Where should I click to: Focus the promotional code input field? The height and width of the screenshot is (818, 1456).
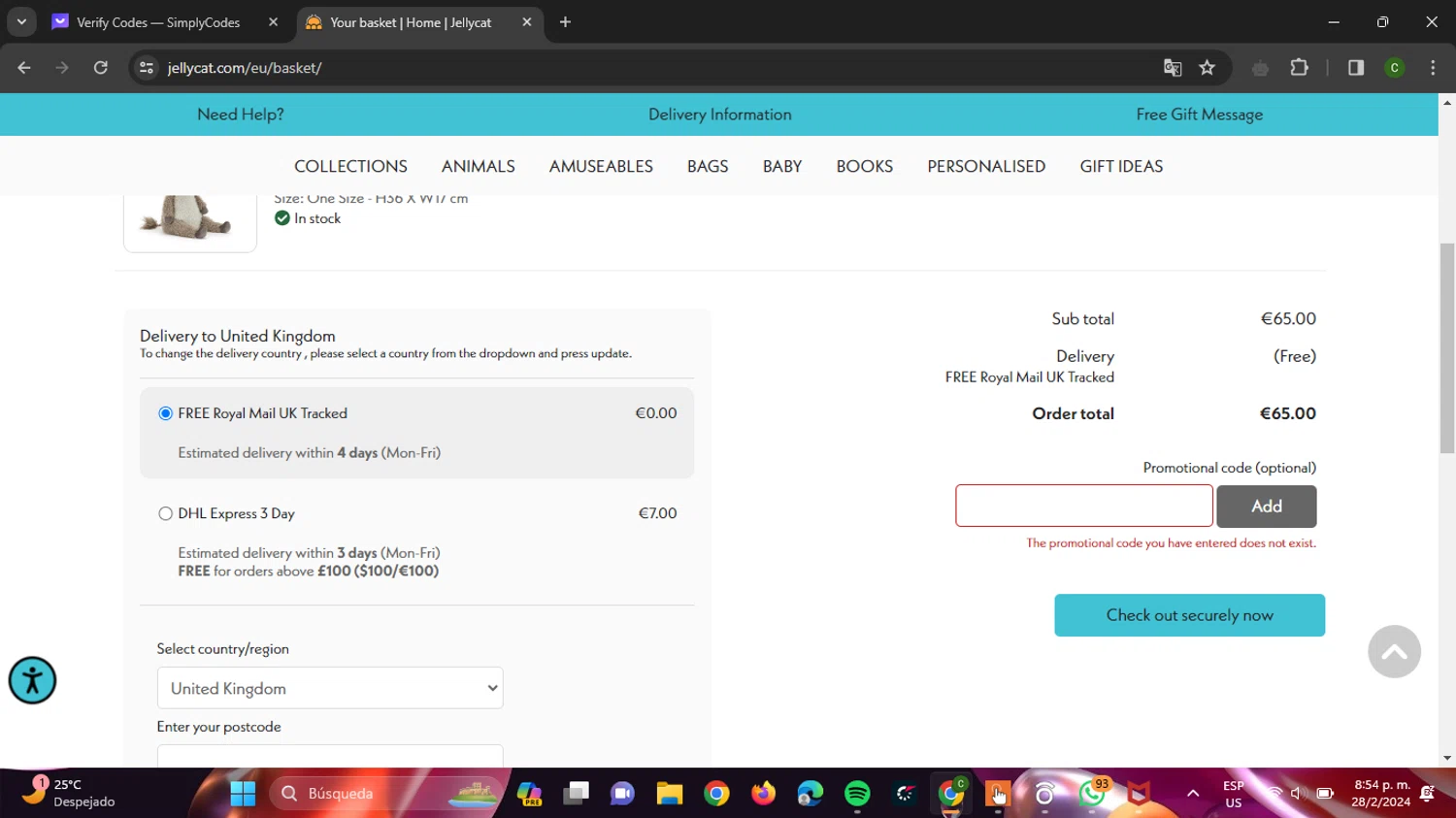[x=1084, y=506]
